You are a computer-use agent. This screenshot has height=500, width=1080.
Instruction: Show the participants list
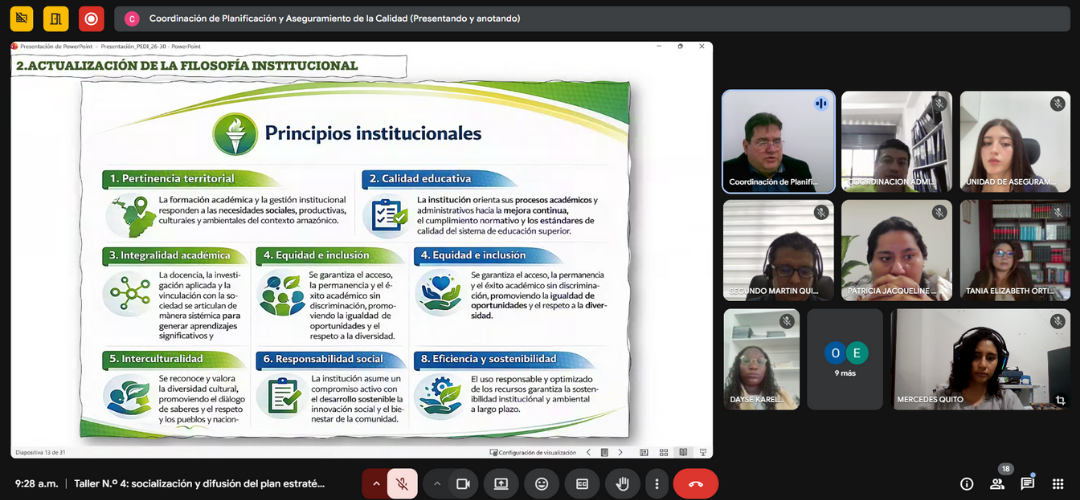(x=997, y=484)
